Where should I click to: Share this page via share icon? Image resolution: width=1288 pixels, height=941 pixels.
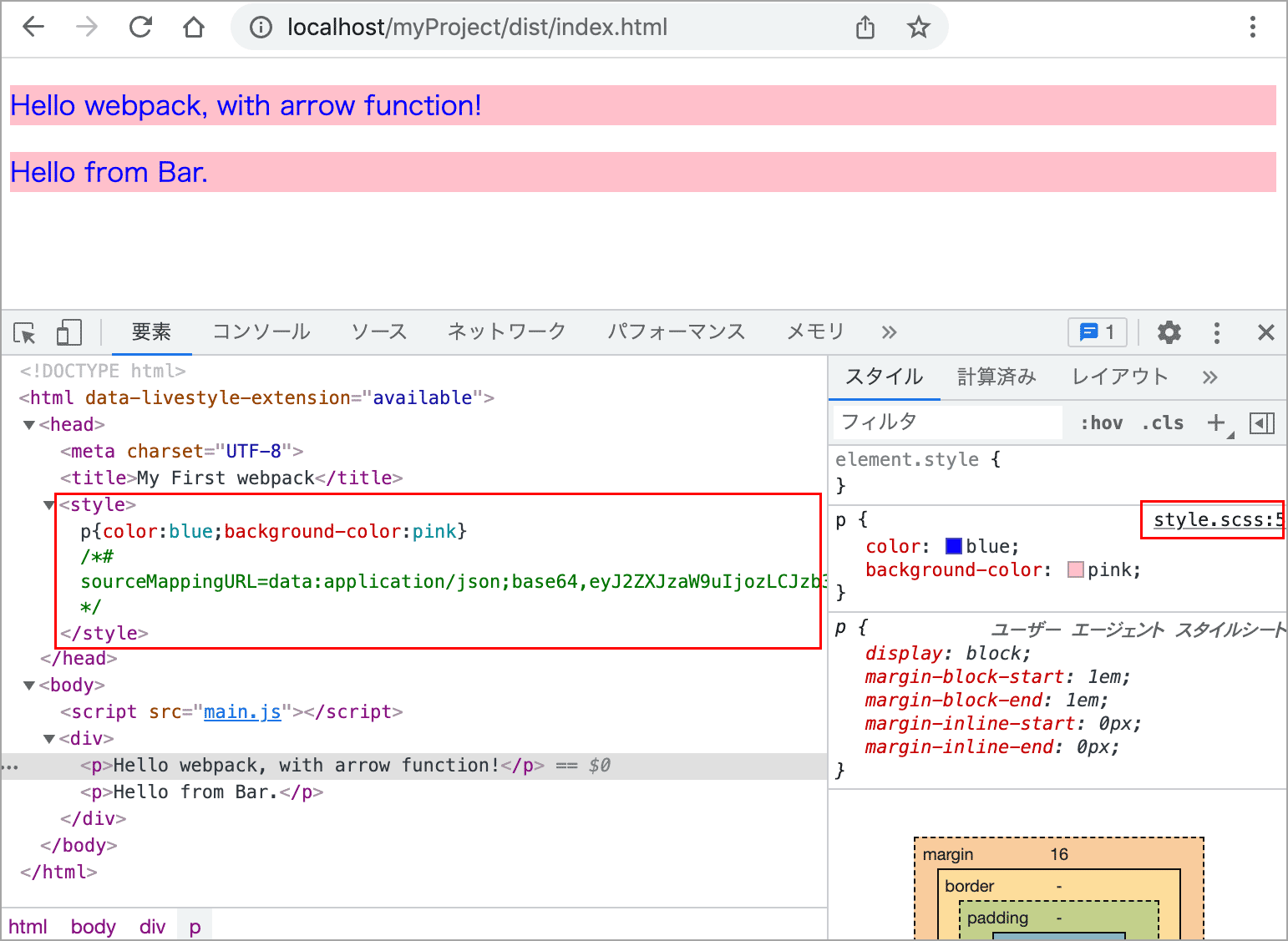coord(865,28)
